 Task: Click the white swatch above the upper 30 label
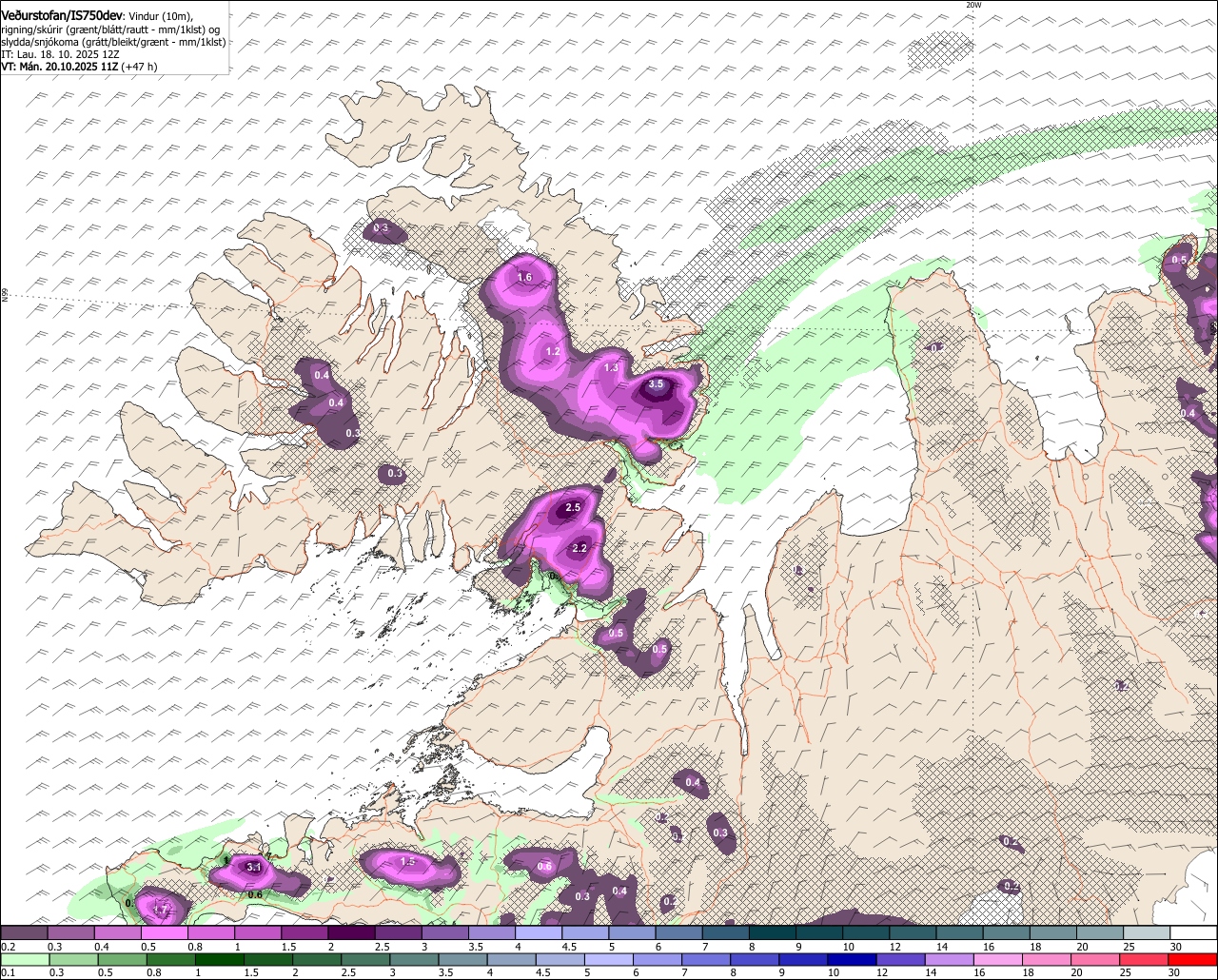click(1194, 932)
